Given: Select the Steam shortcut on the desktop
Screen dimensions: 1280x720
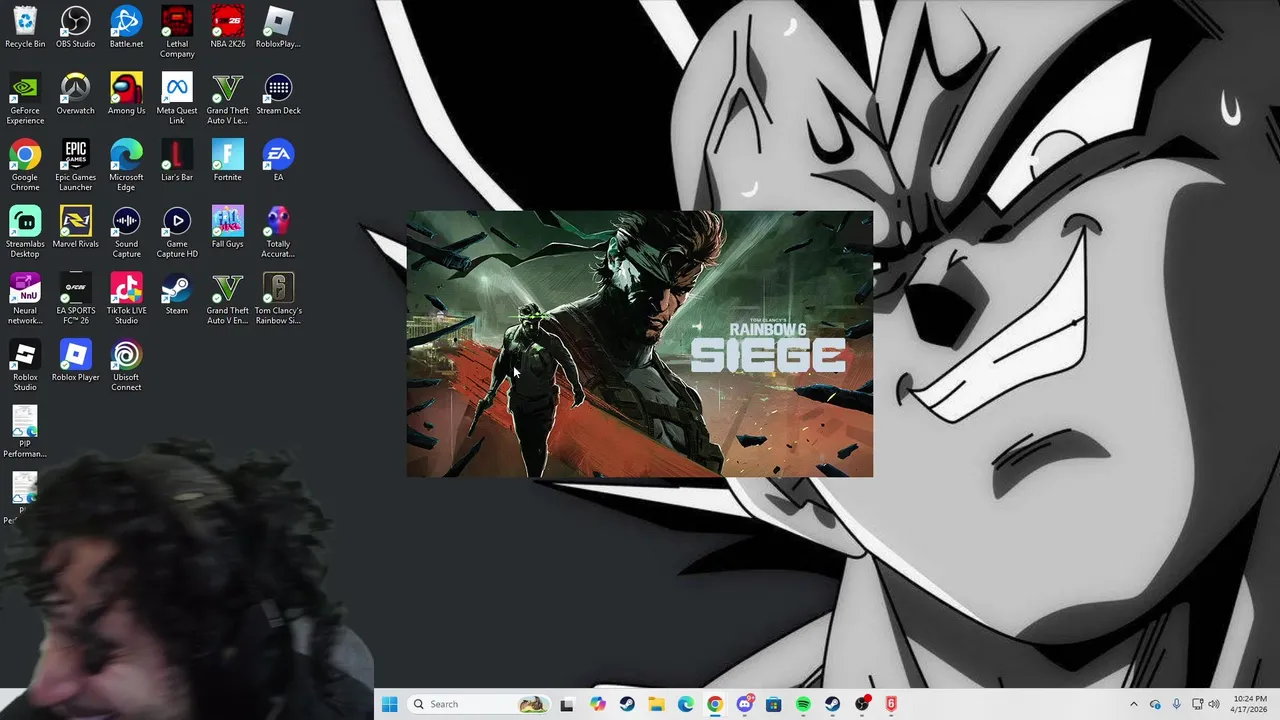Looking at the screenshot, I should 177,294.
